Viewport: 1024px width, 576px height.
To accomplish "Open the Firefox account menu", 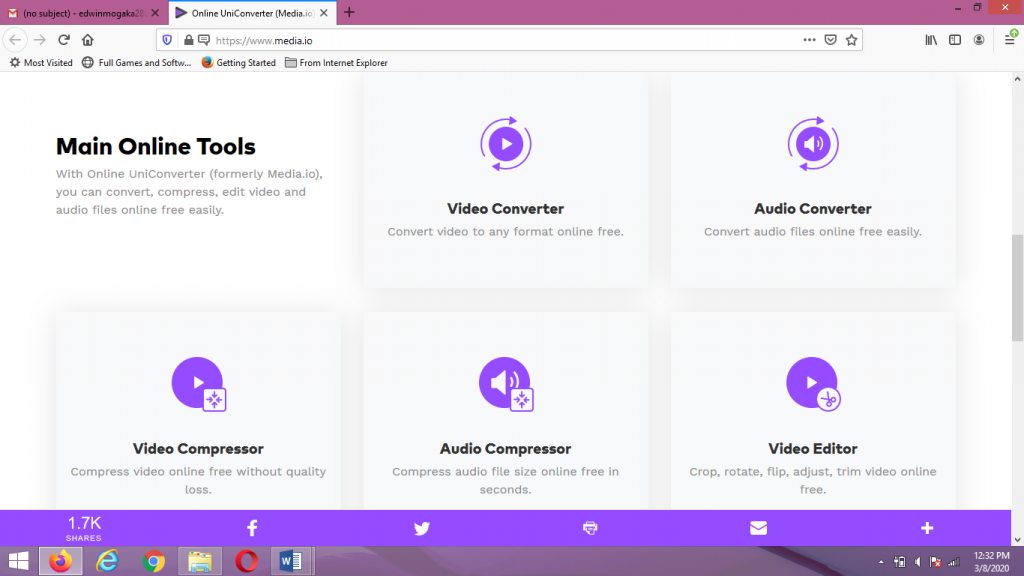I will pos(979,40).
